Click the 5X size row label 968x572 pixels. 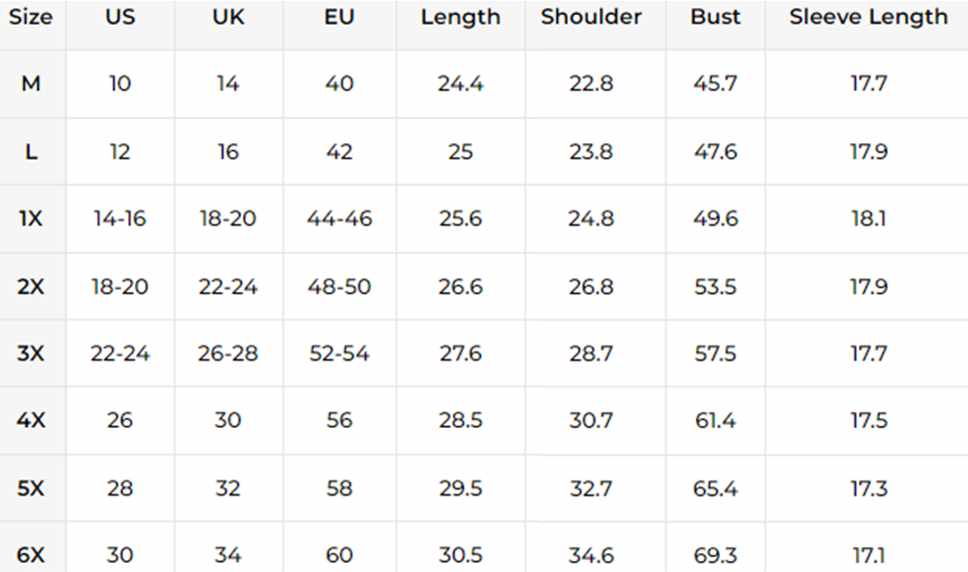31,489
